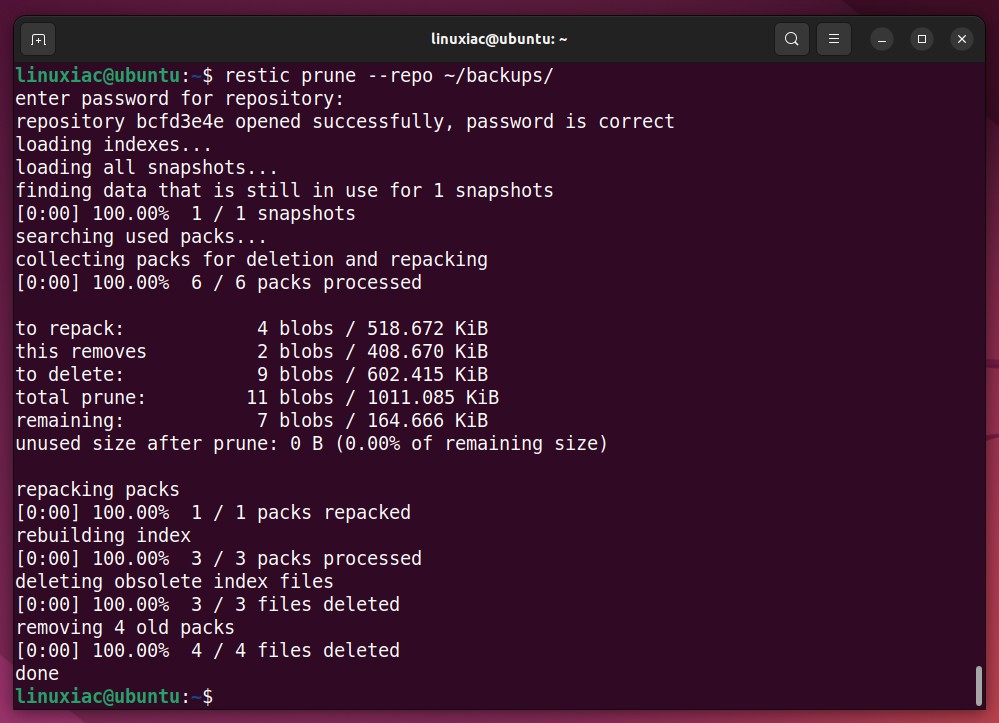Click the terminal scrollbar thumb
This screenshot has height=723, width=999.
979,685
